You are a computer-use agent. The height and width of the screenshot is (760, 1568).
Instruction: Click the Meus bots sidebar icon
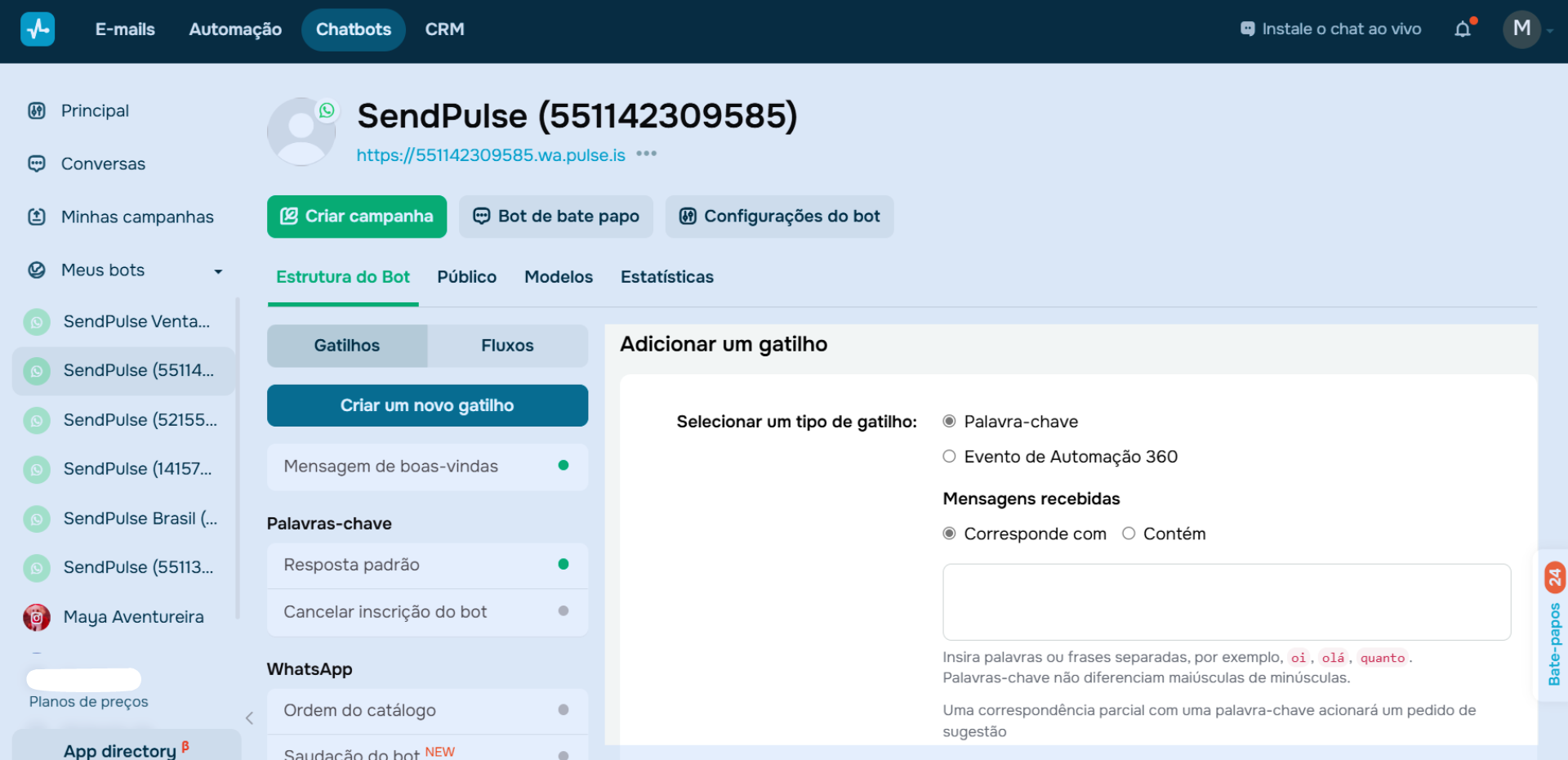pyautogui.click(x=37, y=270)
